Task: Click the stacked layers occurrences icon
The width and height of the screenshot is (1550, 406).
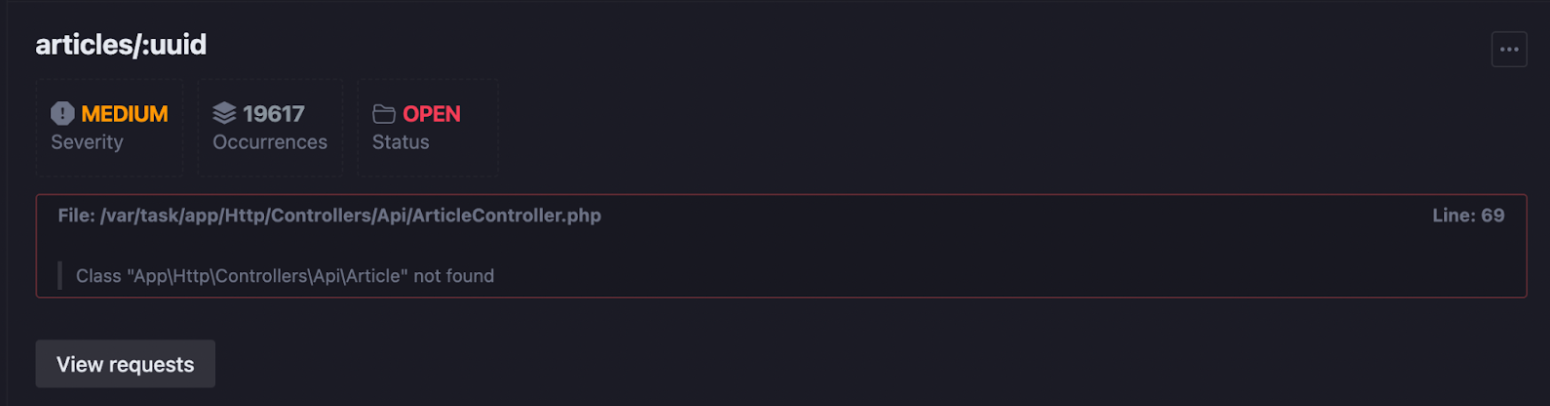Action: [224, 114]
